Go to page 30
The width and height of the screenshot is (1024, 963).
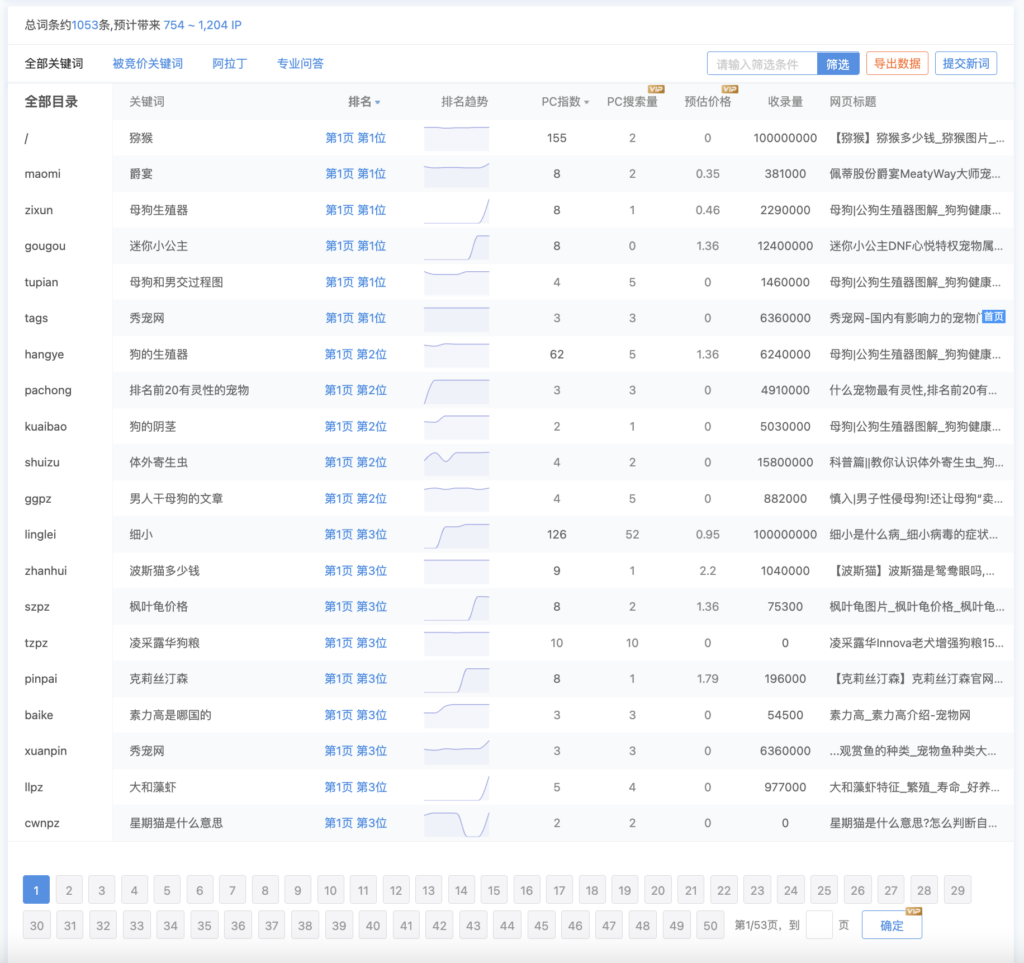tap(37, 925)
